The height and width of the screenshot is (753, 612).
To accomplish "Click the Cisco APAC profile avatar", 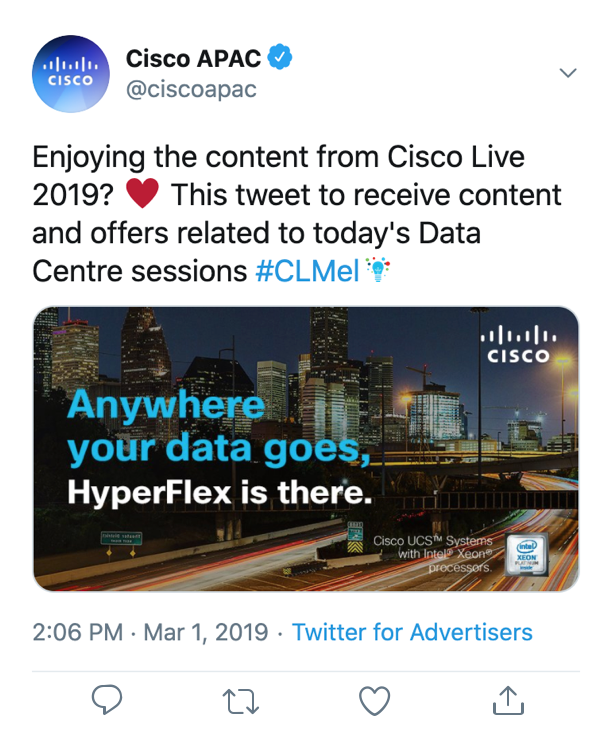I will (72, 76).
